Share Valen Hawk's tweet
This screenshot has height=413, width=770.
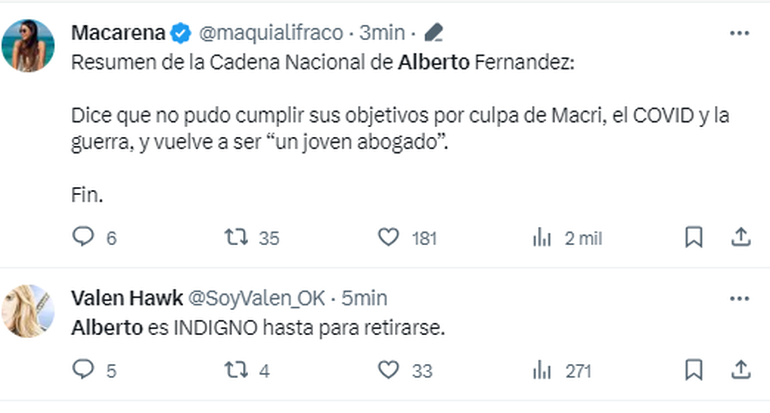[x=740, y=370]
